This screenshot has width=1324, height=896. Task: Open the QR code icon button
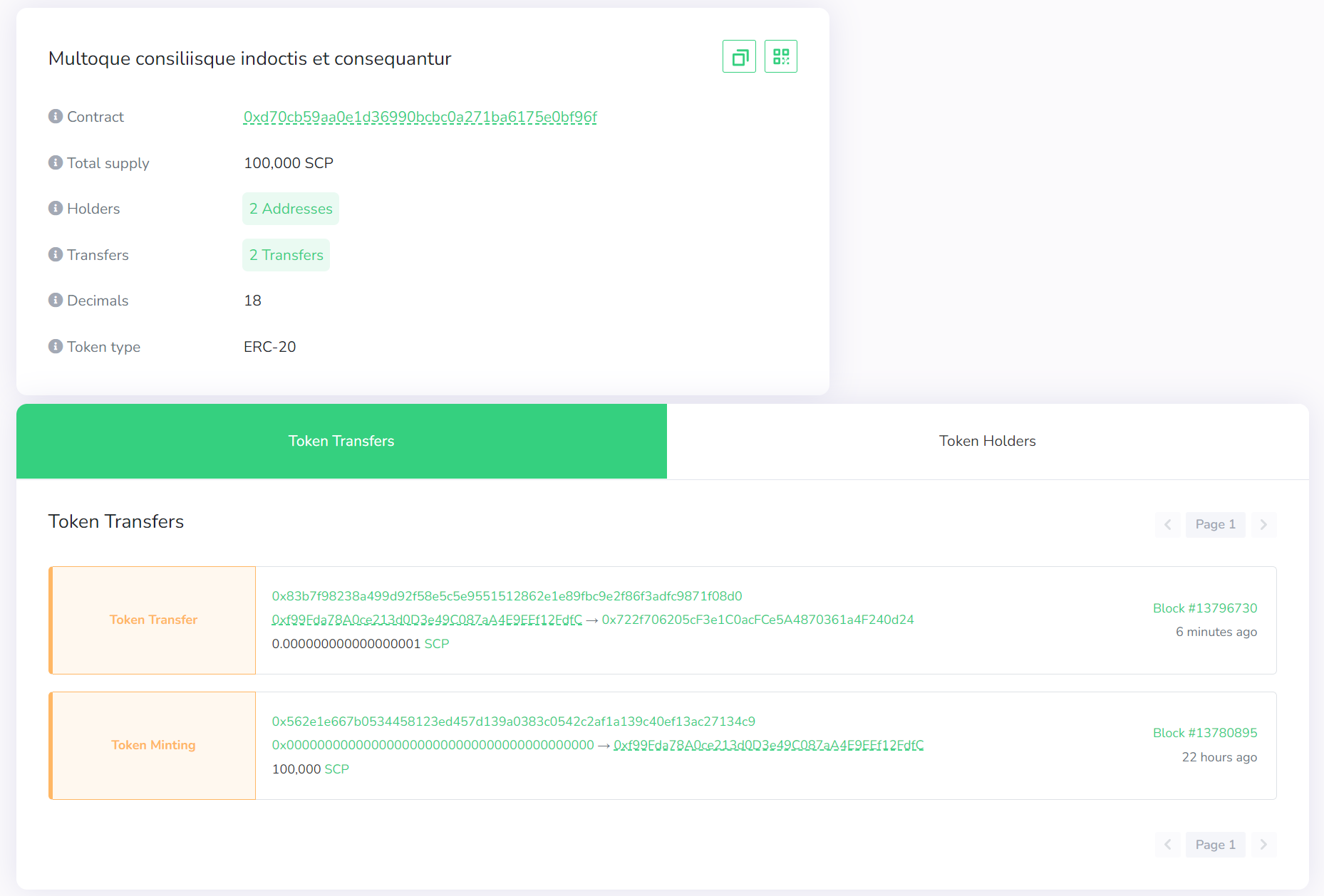[x=781, y=56]
